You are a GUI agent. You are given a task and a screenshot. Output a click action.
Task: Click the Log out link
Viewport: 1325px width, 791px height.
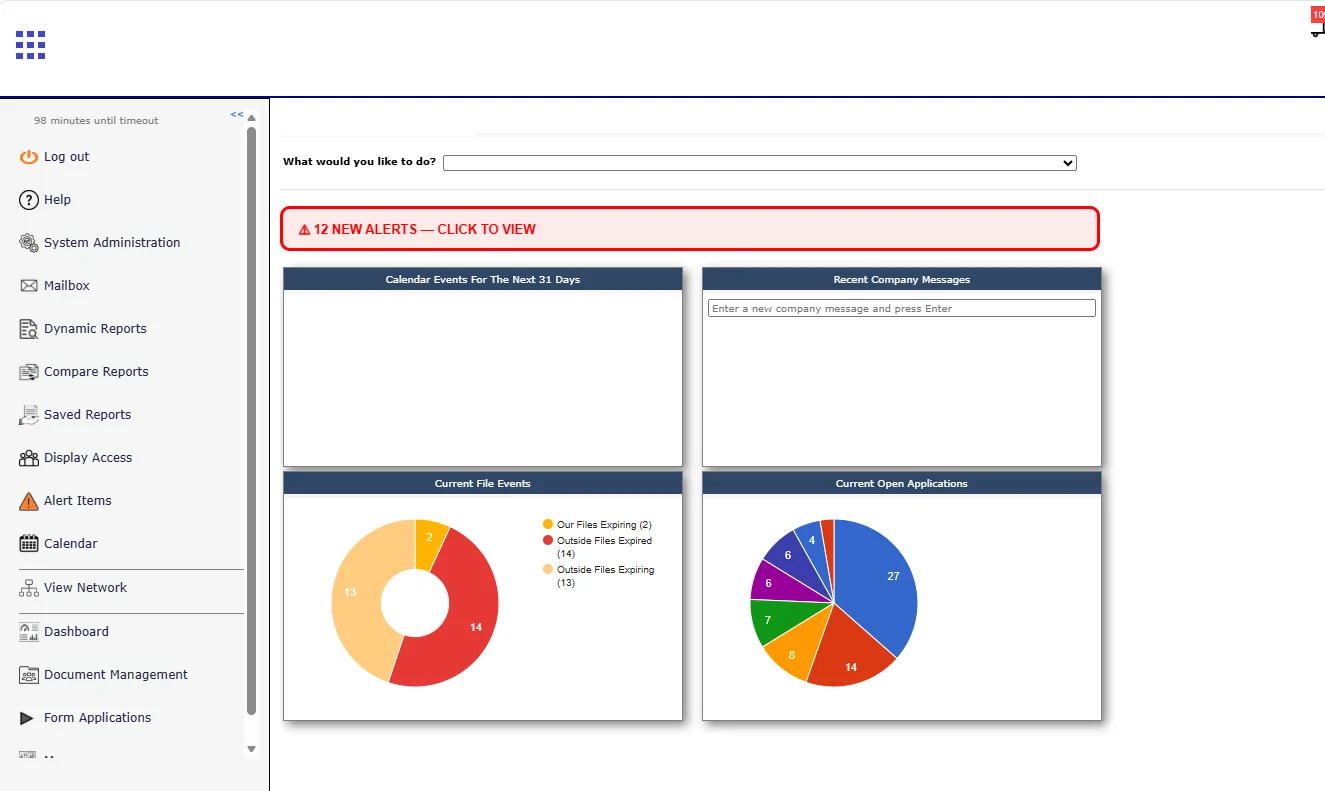[x=67, y=157]
